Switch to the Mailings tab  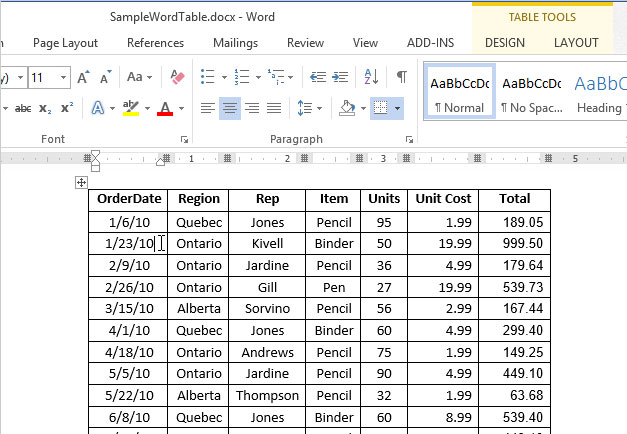pos(235,43)
